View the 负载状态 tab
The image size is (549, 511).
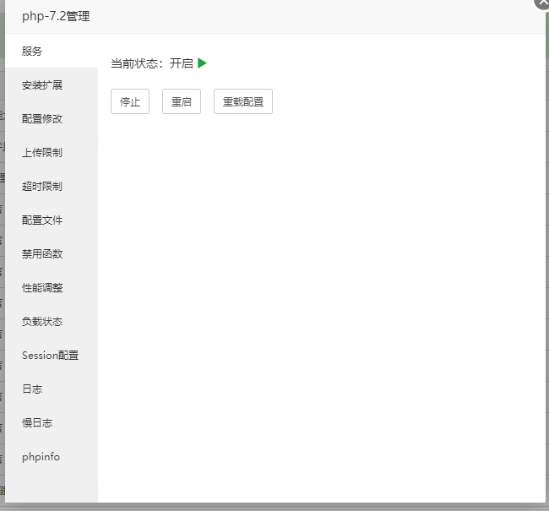click(51, 321)
